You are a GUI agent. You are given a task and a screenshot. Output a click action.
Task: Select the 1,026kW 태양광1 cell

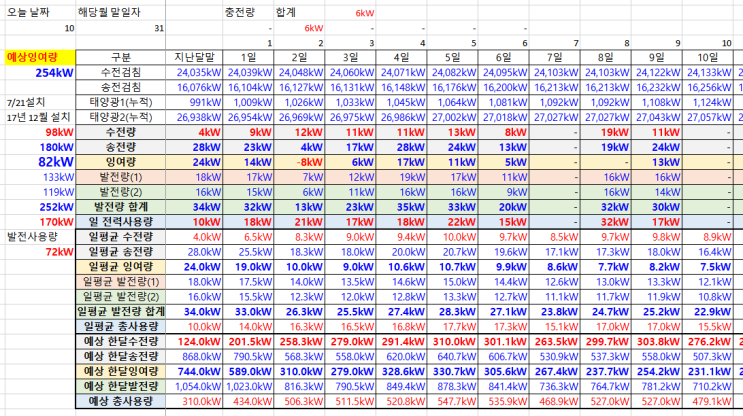299,102
